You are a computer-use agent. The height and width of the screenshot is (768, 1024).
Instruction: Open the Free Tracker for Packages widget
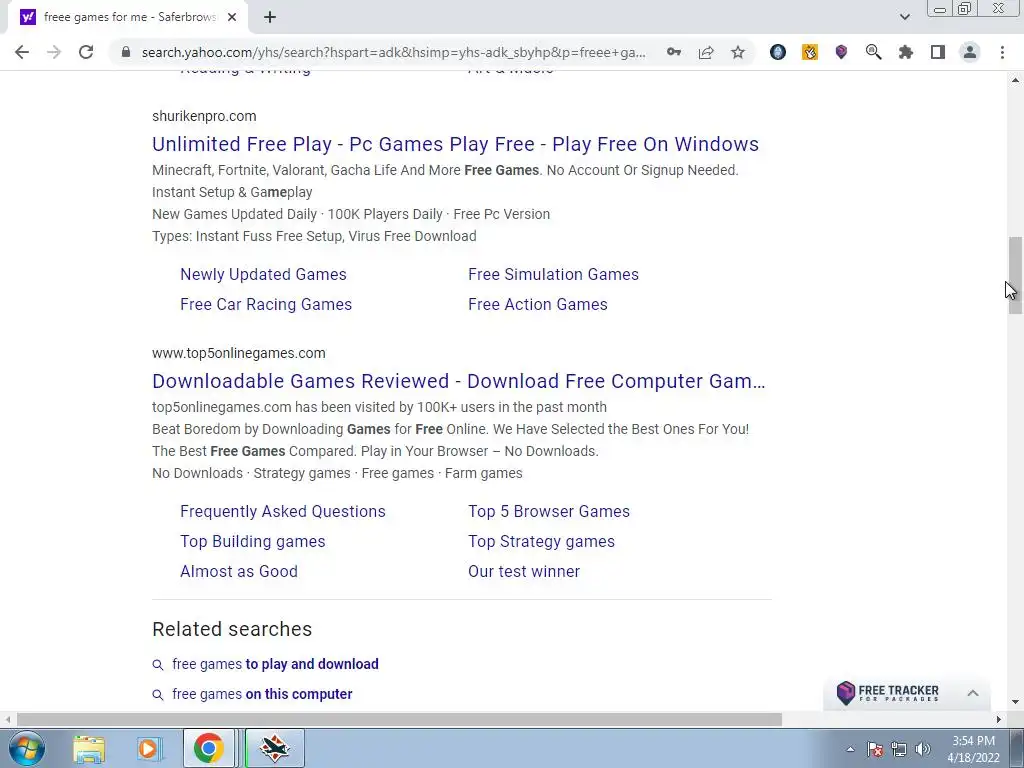click(888, 693)
